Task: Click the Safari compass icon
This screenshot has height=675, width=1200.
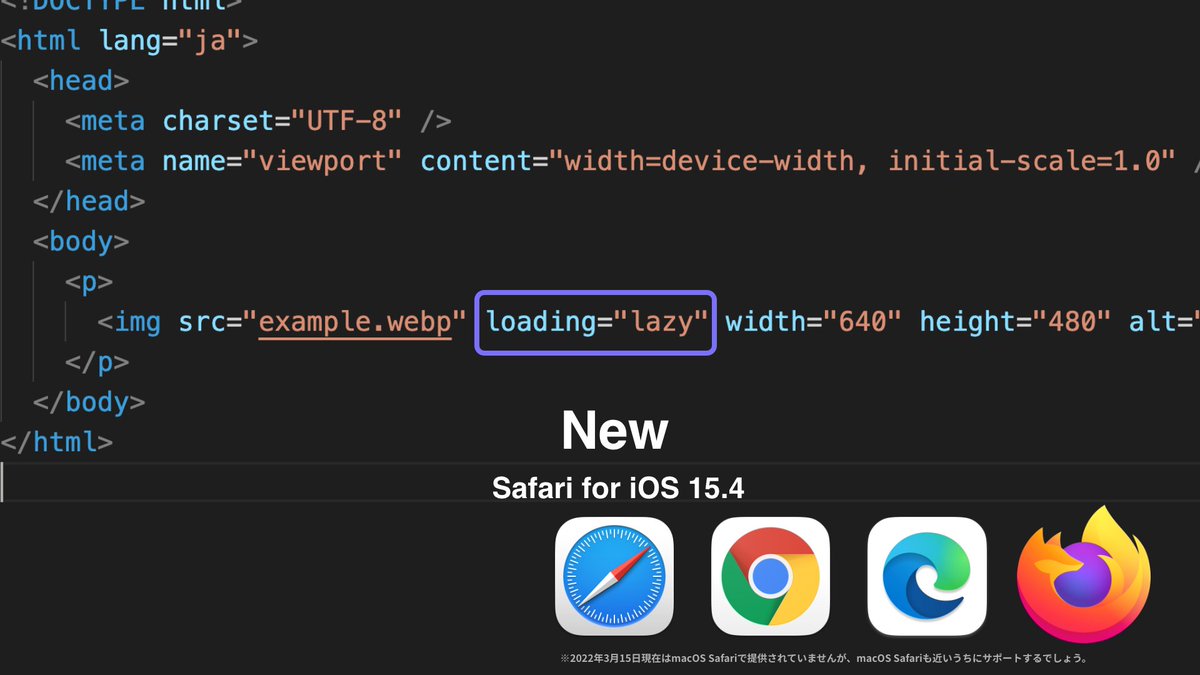Action: click(x=614, y=576)
